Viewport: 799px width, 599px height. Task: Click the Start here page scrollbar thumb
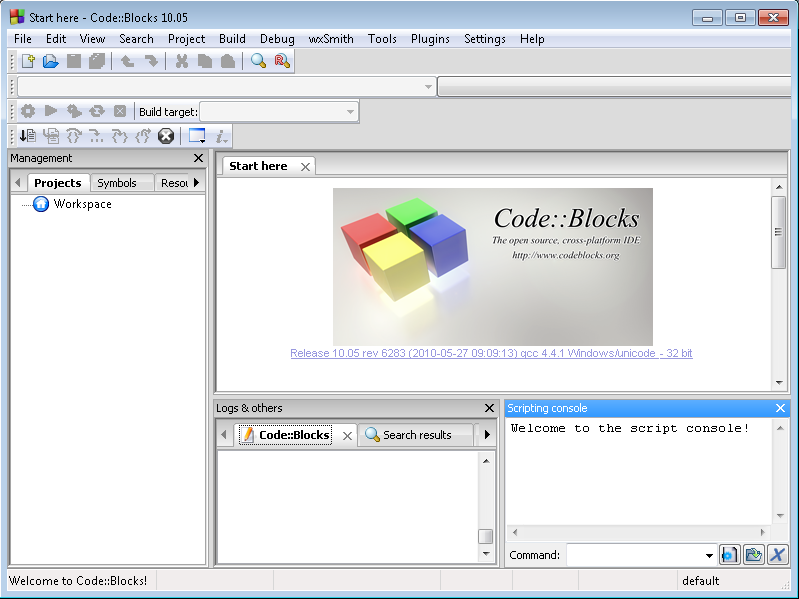pos(779,232)
